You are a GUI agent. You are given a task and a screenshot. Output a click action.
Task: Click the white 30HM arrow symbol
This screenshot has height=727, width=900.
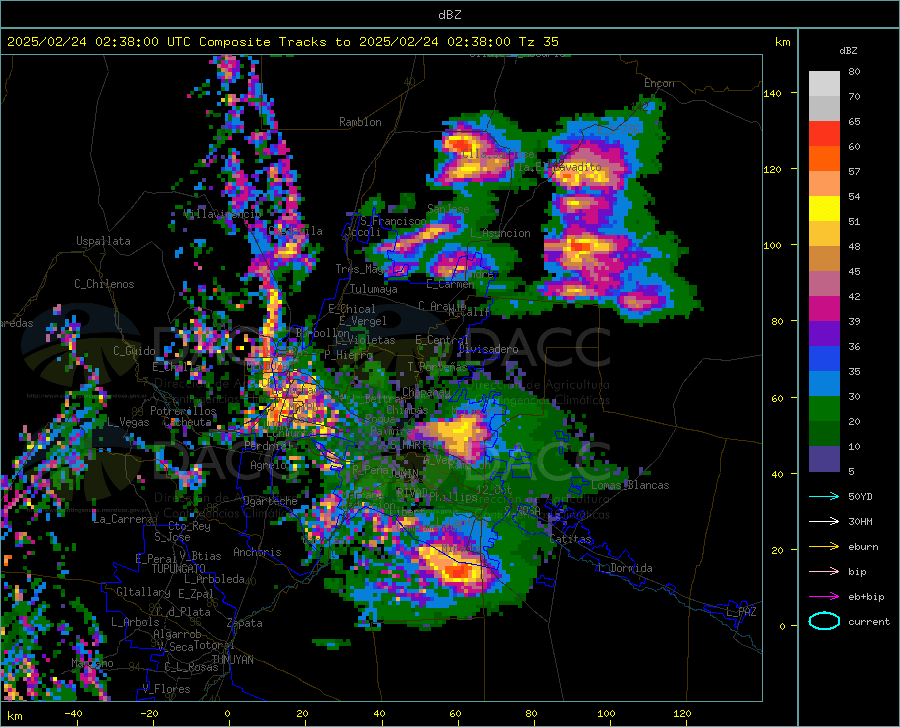[x=824, y=521]
